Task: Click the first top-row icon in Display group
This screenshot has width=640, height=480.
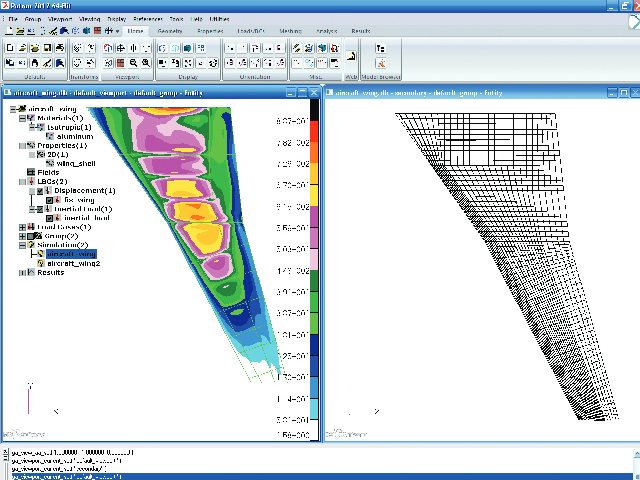Action: (162, 48)
